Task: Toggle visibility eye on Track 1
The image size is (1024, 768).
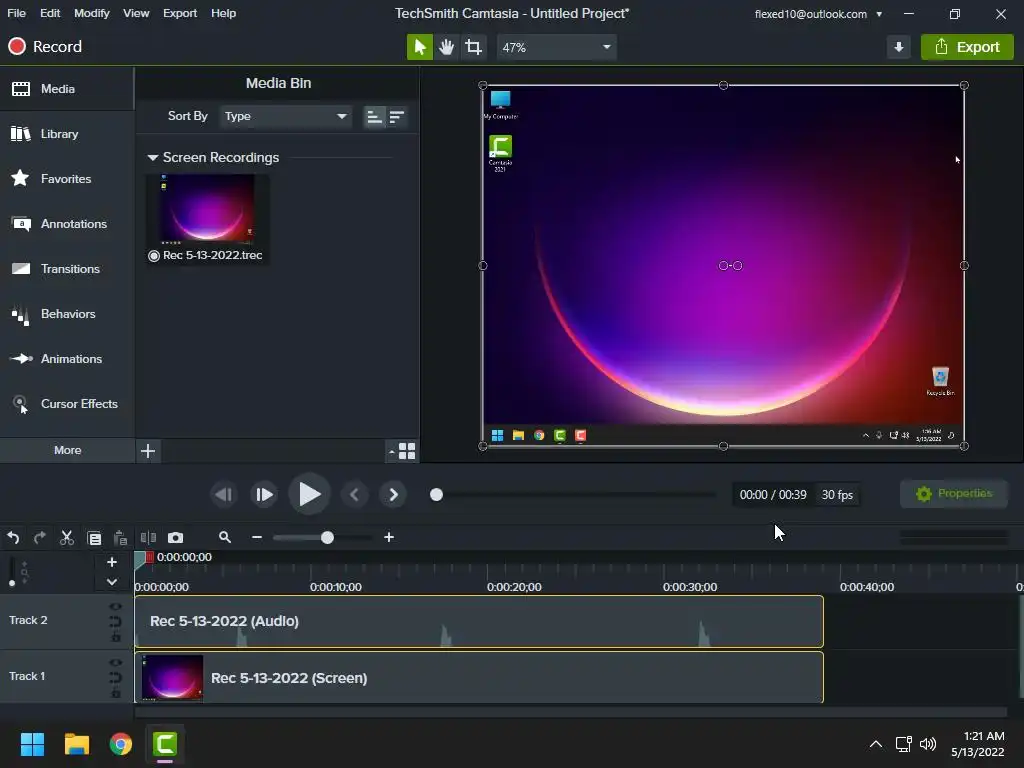Action: click(x=116, y=663)
